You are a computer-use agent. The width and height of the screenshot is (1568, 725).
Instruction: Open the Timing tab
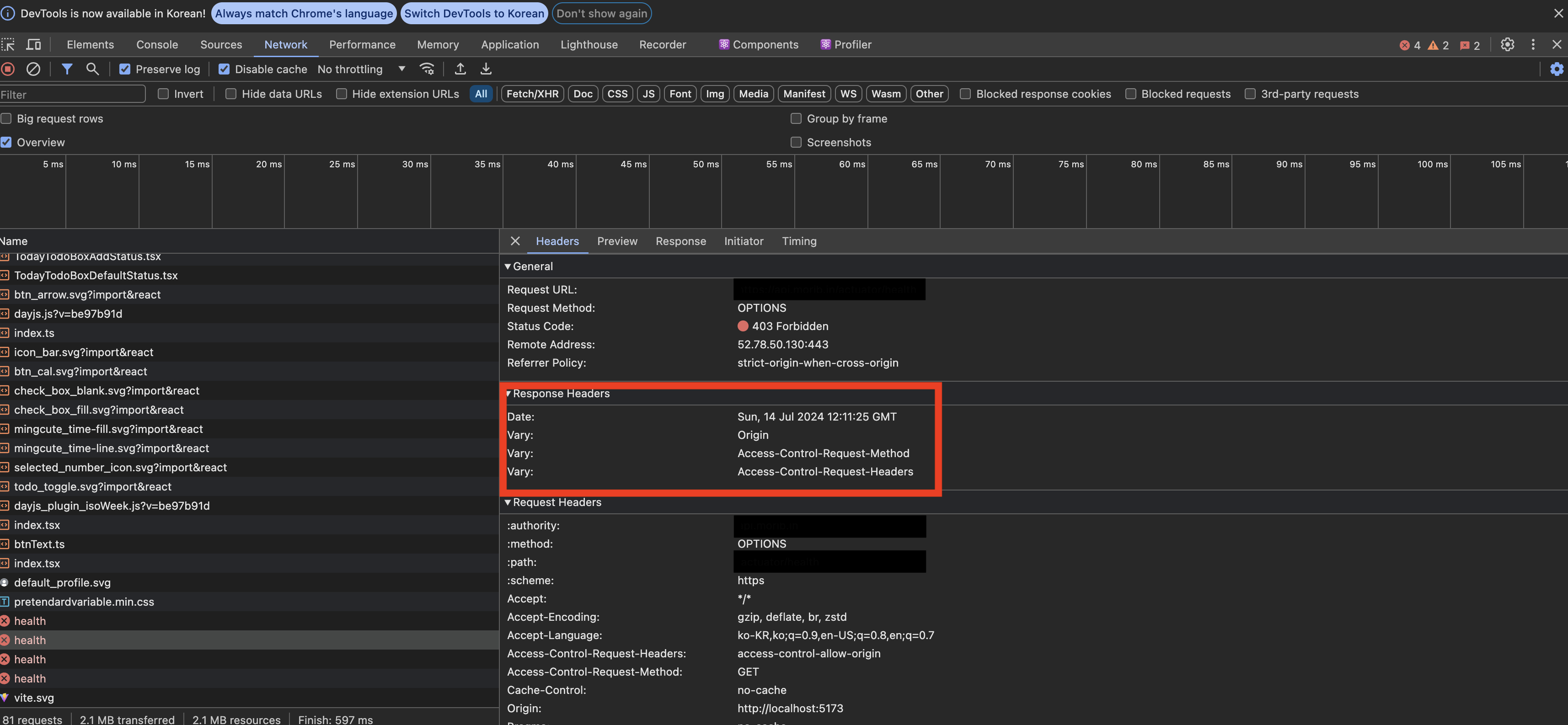point(798,241)
